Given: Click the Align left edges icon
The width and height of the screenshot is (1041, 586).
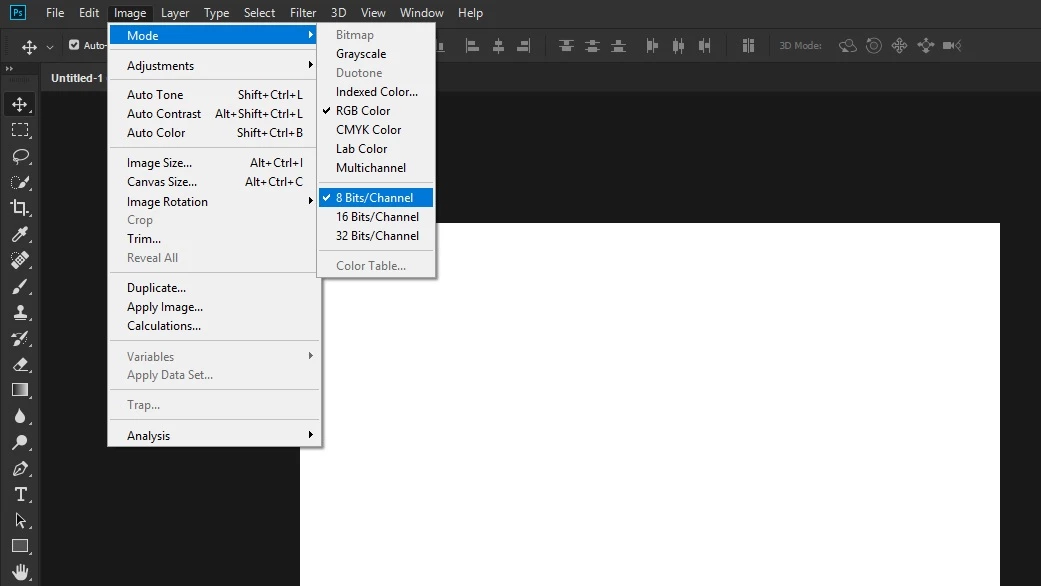Looking at the screenshot, I should click(472, 46).
